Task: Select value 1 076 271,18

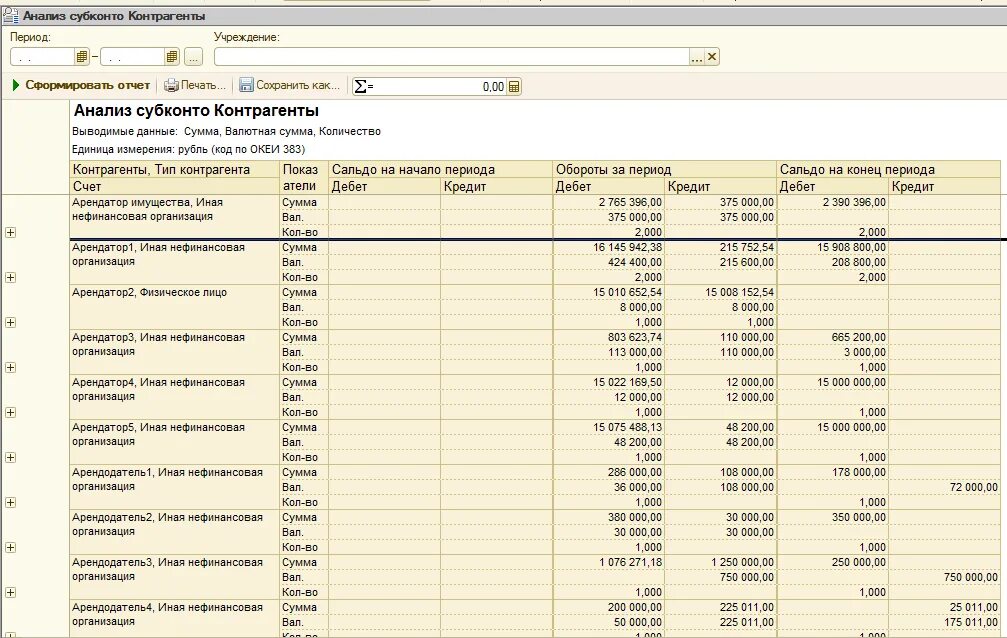Action: click(x=630, y=562)
